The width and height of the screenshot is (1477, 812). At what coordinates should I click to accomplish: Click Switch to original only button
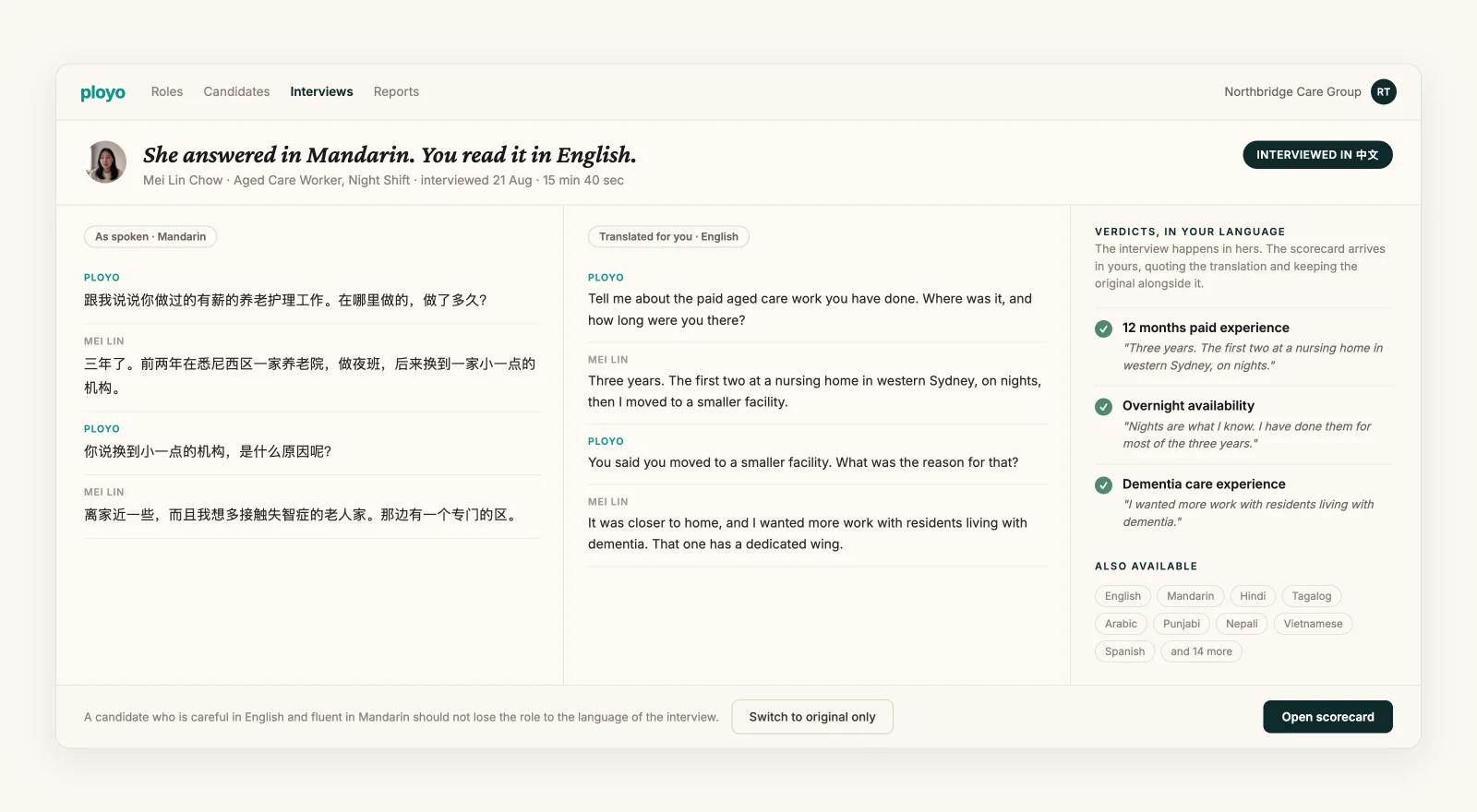(812, 717)
